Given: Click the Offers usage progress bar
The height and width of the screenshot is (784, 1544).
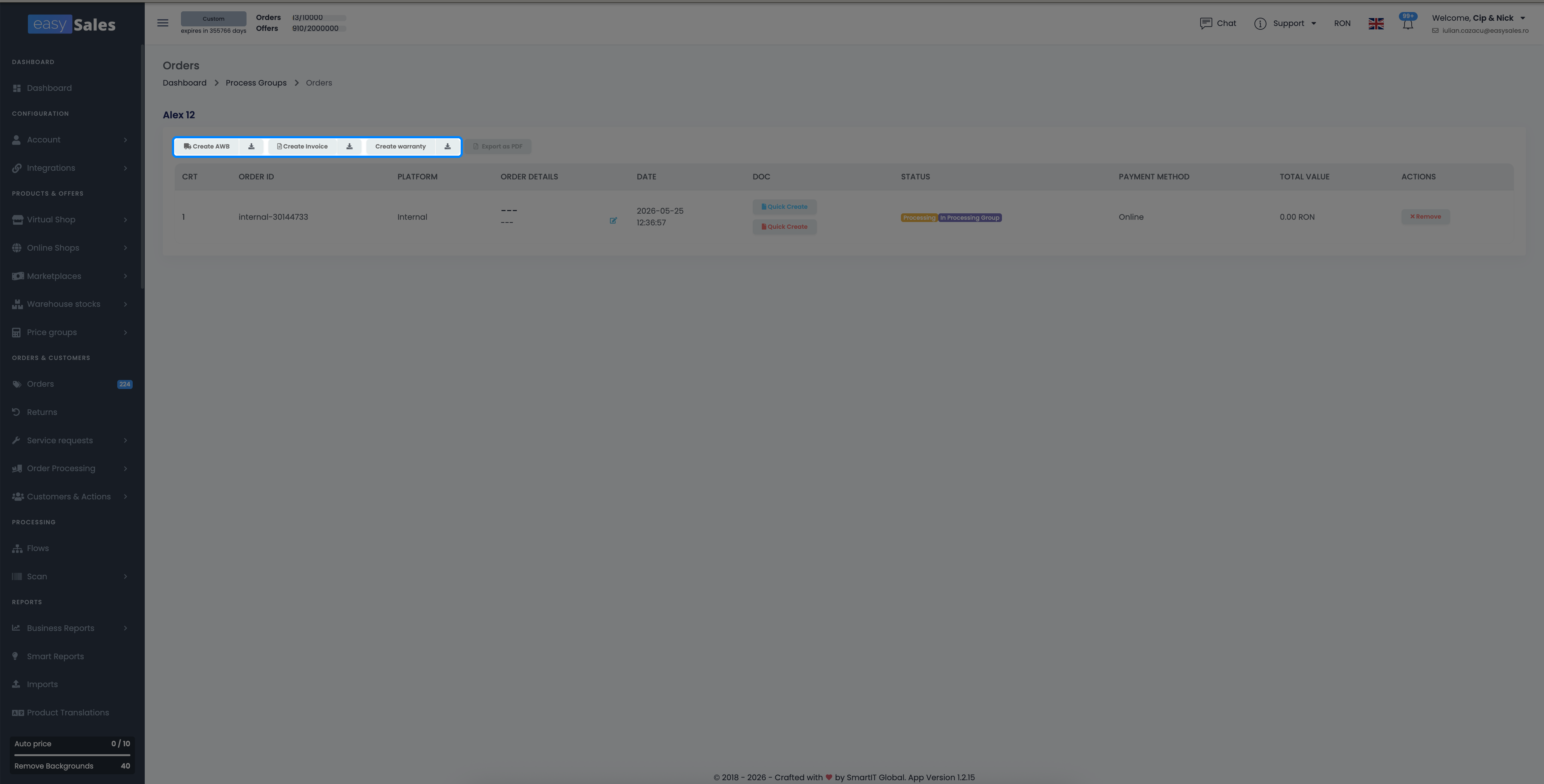Looking at the screenshot, I should coord(319,29).
